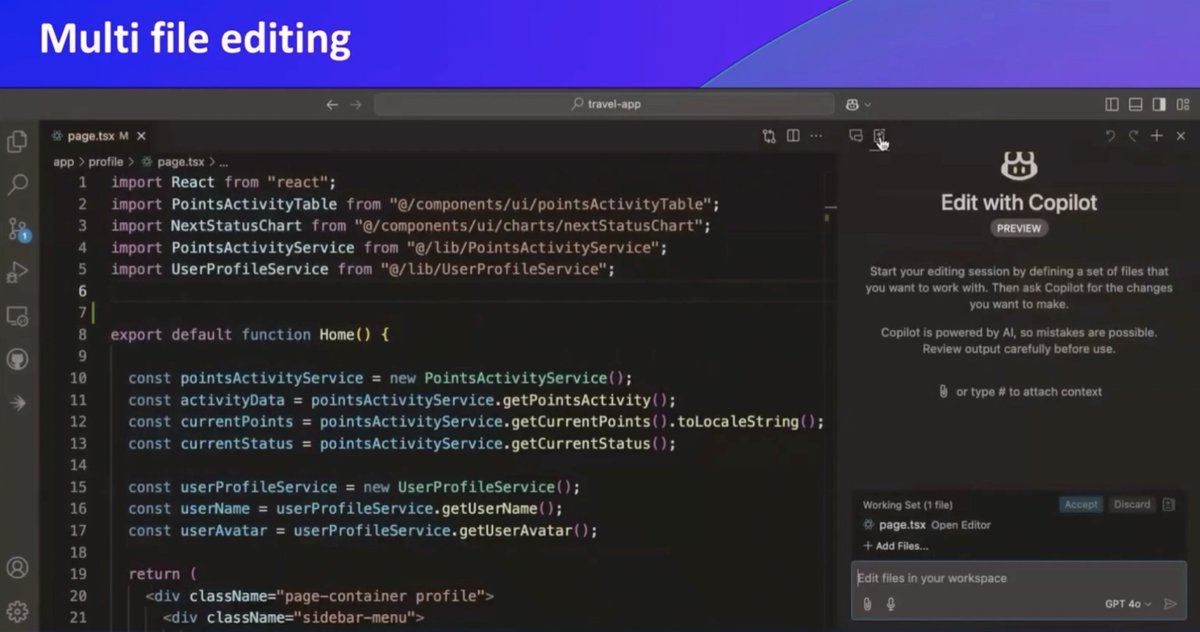Toggle bottom panel layout icon
Viewport: 1200px width, 632px height.
pyautogui.click(x=1135, y=105)
